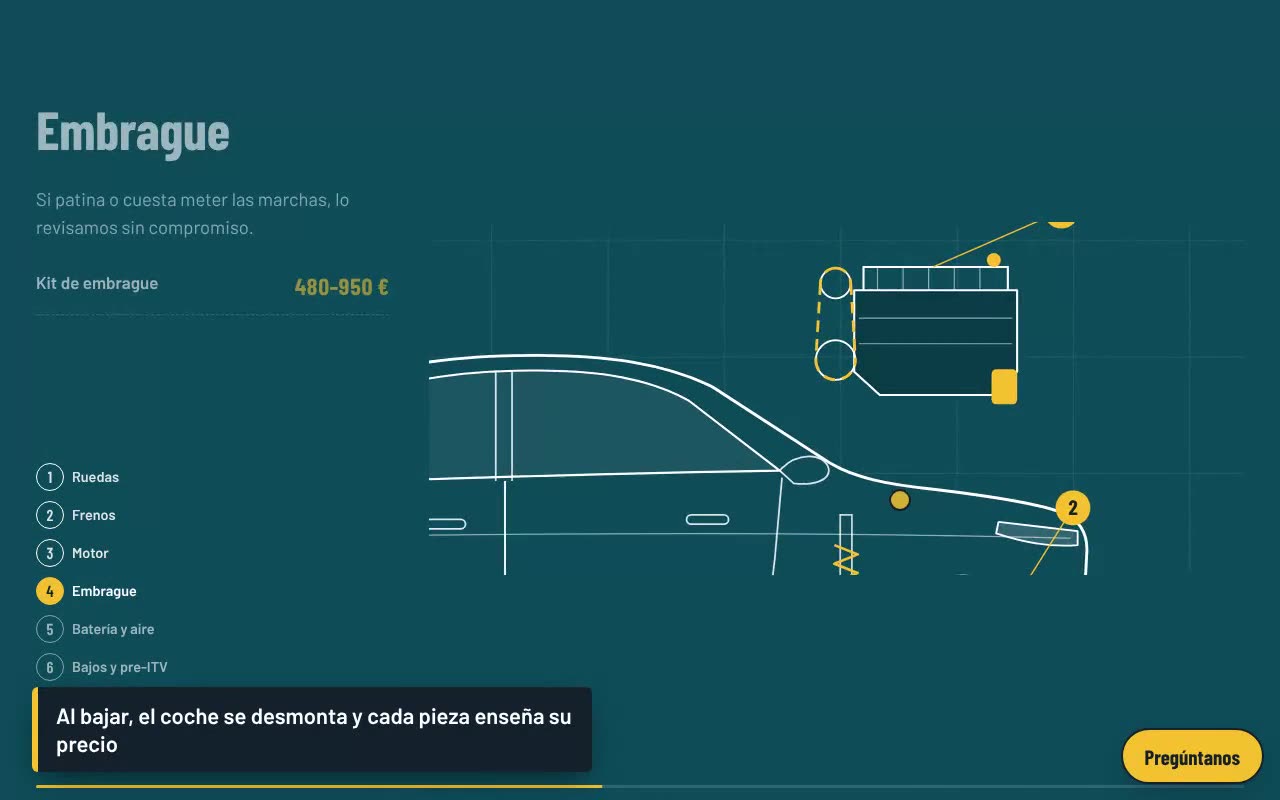This screenshot has height=800, width=1280.
Task: Click the small yellow dot above the engine
Action: pos(993,260)
